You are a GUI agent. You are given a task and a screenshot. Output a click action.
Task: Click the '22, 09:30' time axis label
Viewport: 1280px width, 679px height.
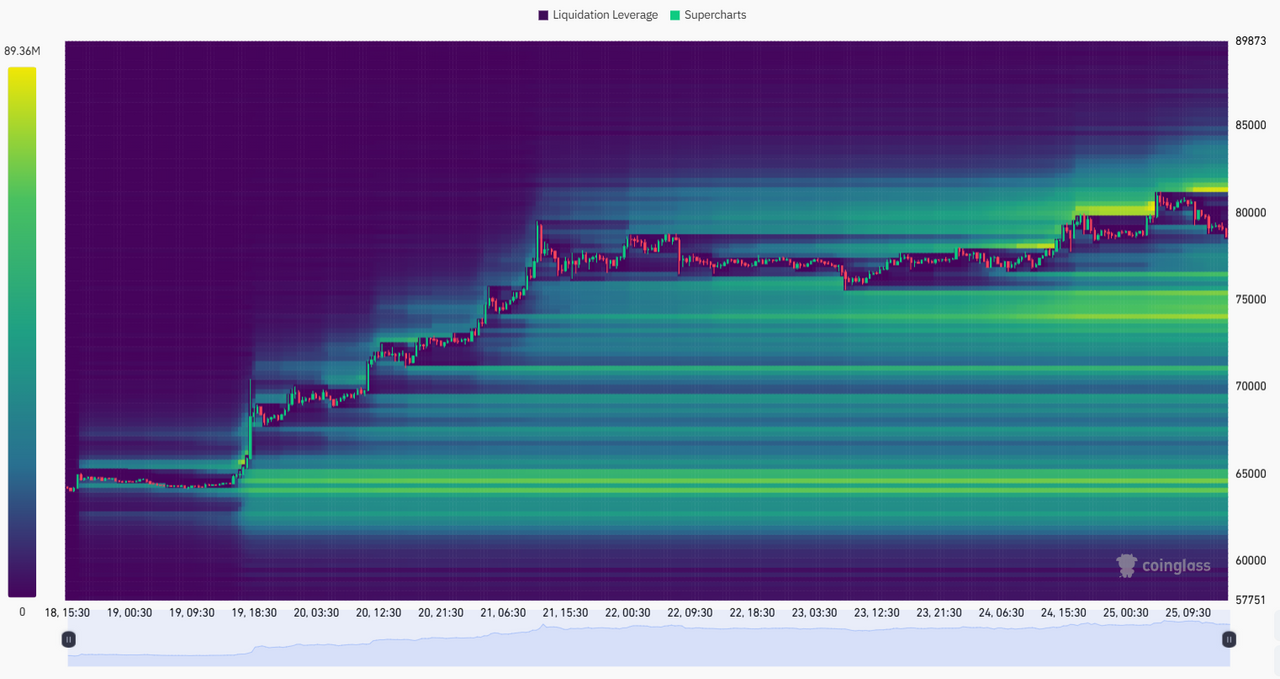pyautogui.click(x=689, y=613)
